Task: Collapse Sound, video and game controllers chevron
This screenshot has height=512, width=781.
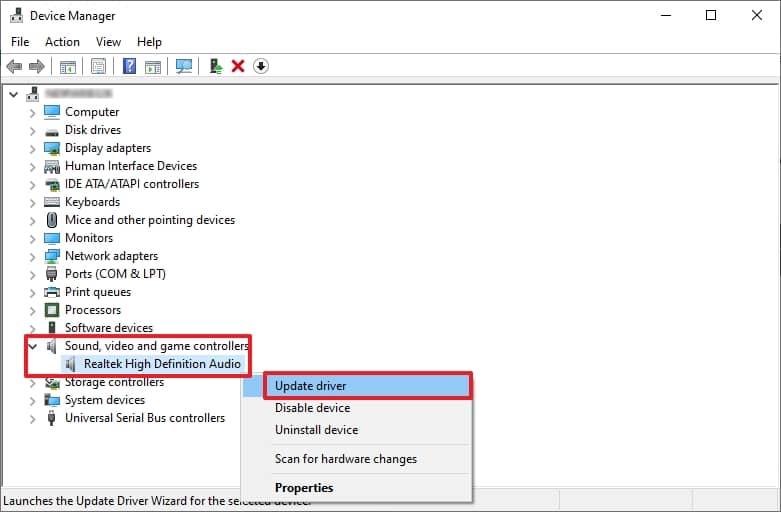Action: [33, 346]
